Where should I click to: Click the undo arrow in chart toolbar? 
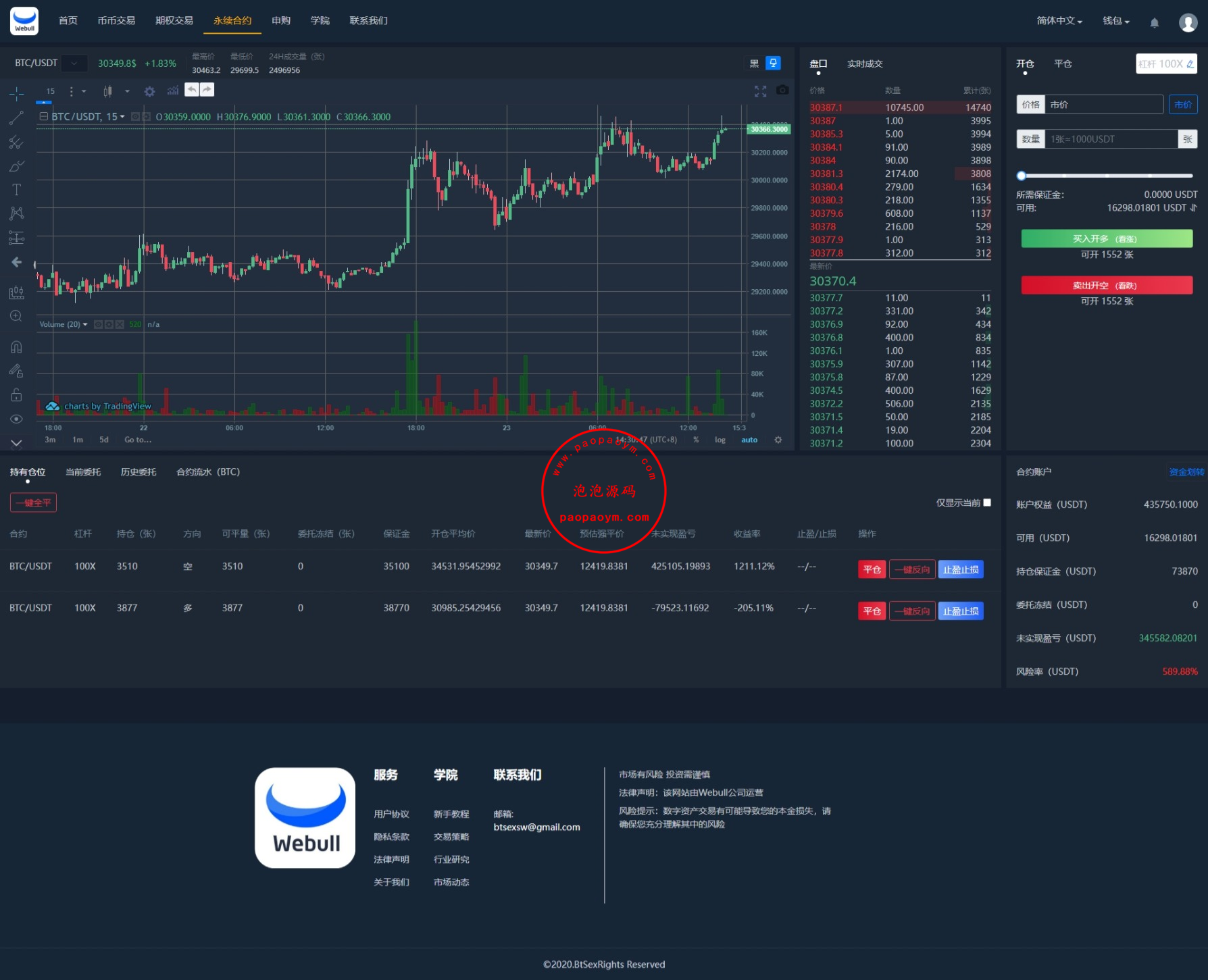[192, 90]
